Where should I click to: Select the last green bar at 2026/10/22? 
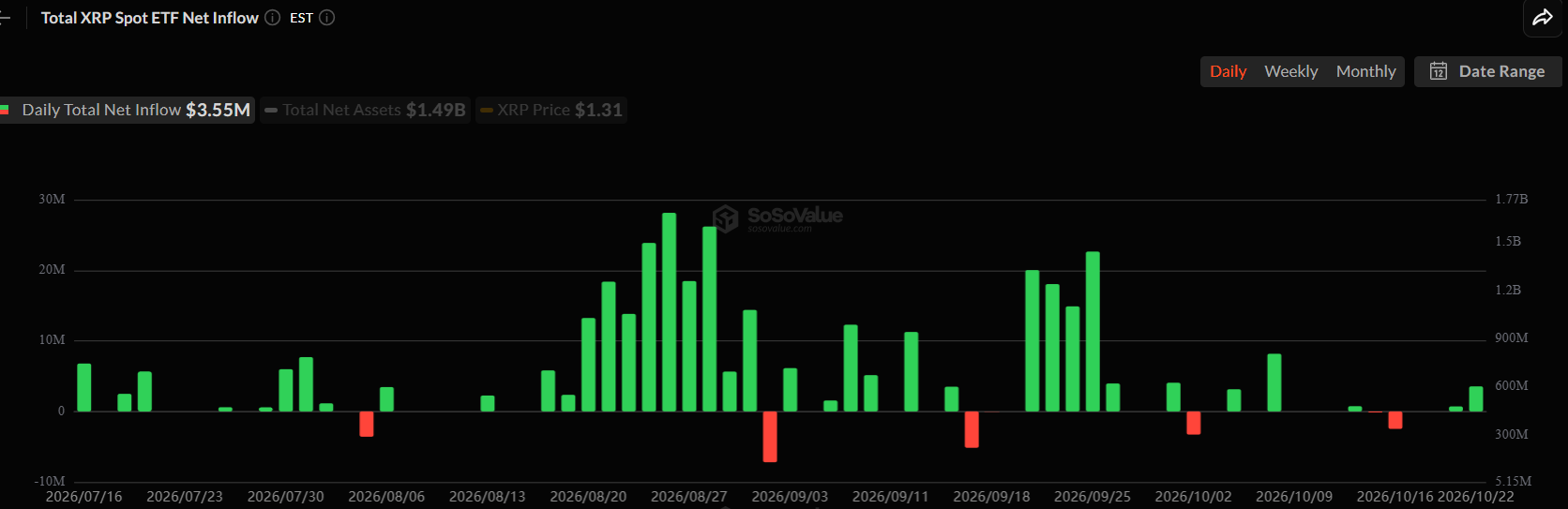[1476, 398]
